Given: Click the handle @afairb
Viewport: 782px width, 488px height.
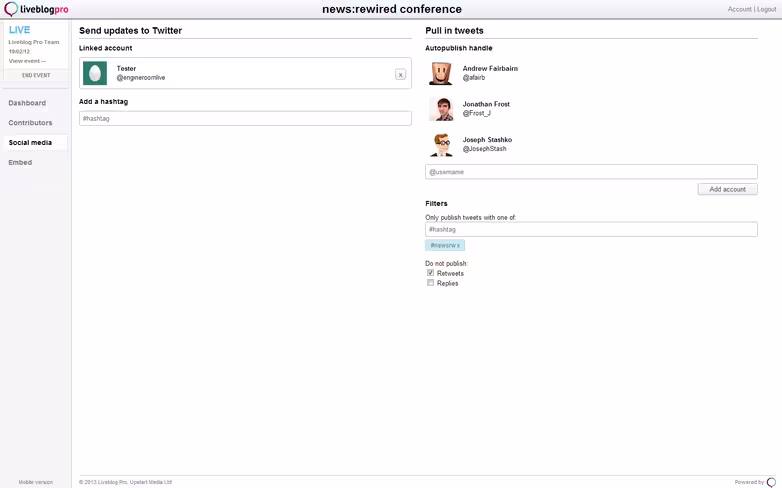Looking at the screenshot, I should point(473,78).
